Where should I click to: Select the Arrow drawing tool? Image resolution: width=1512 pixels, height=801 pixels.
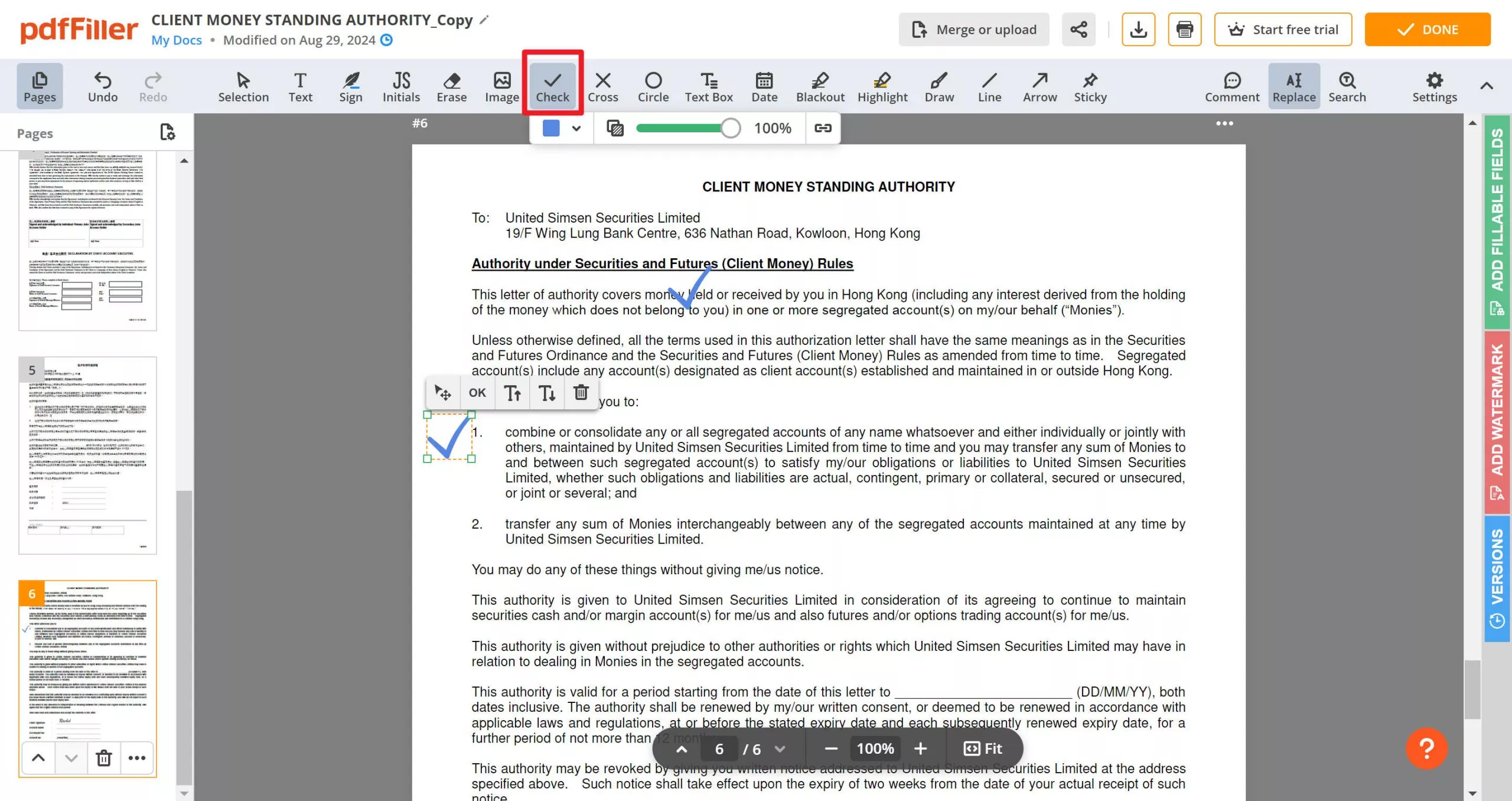pos(1039,86)
